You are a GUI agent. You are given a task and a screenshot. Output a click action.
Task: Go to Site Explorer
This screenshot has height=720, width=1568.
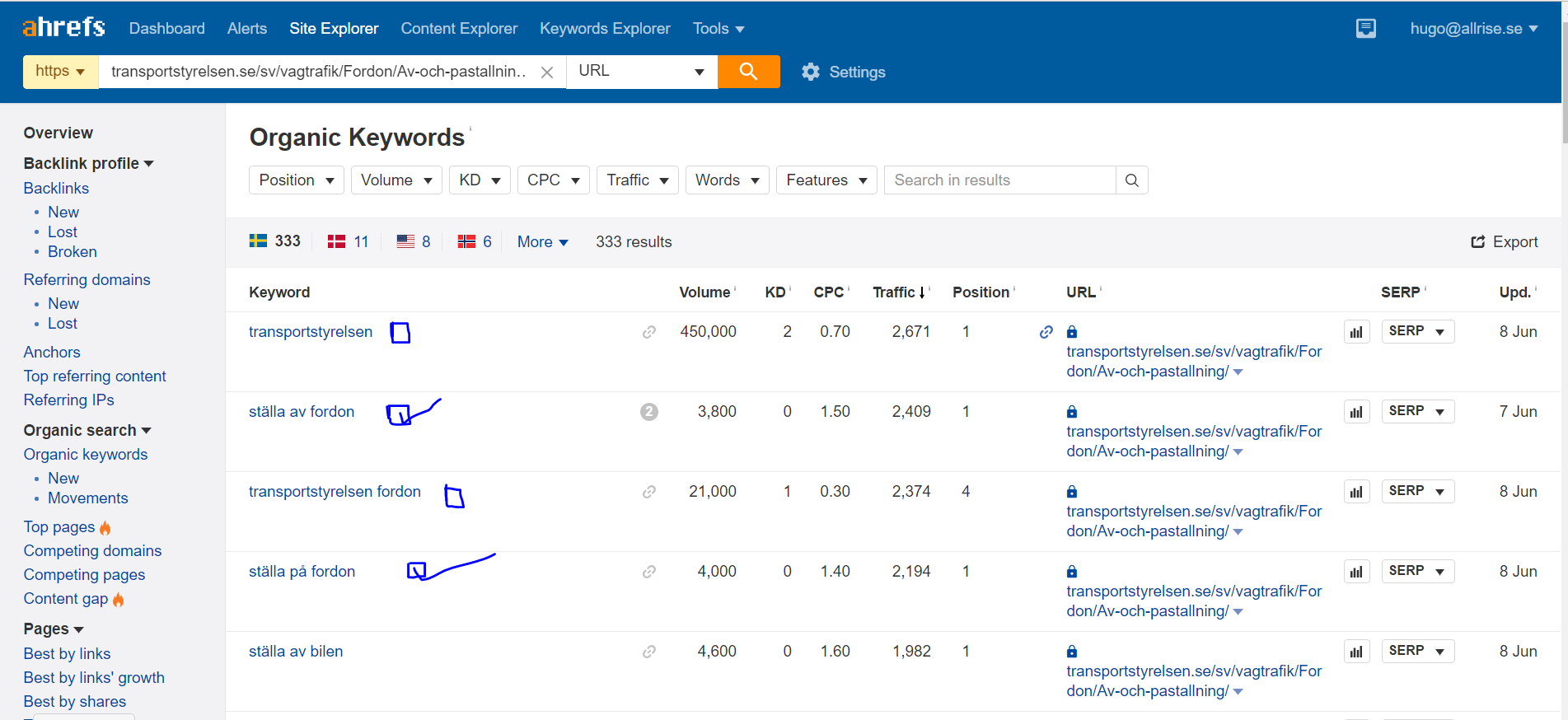[334, 29]
